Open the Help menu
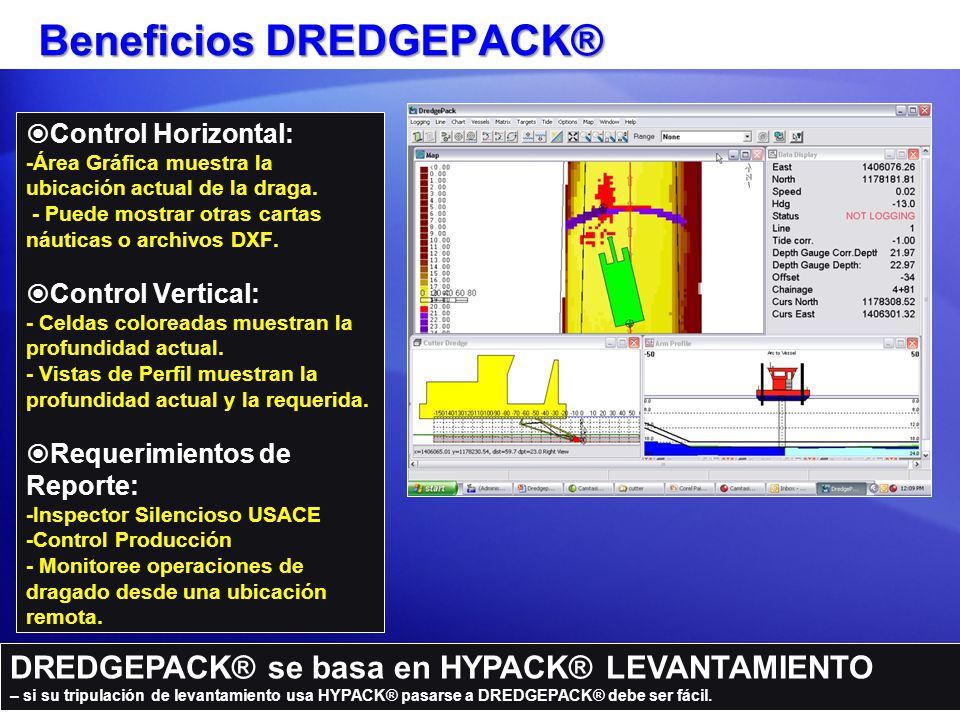The image size is (960, 720). click(630, 122)
